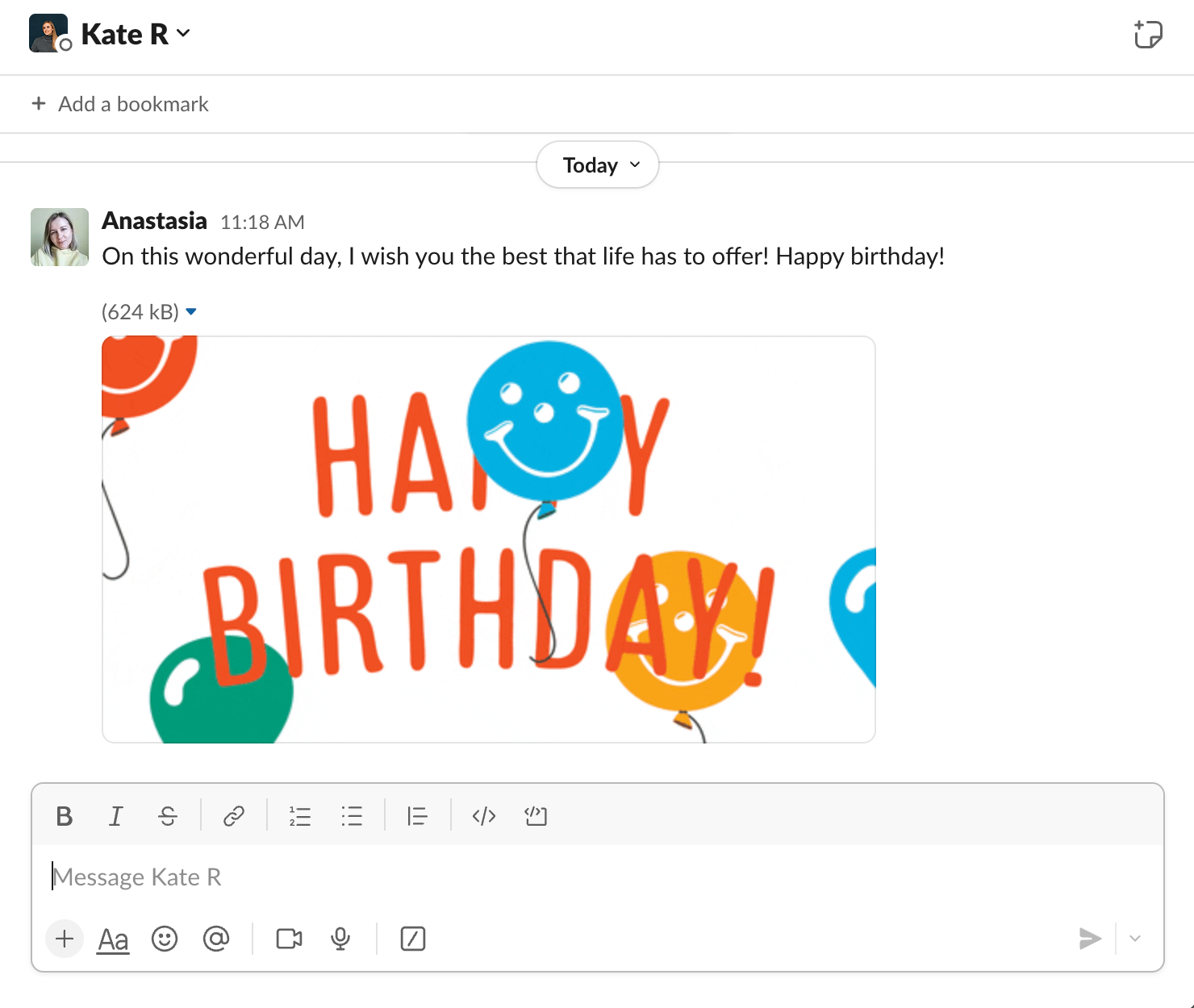This screenshot has height=1008, width=1194.
Task: Insert a code block
Action: 536,817
